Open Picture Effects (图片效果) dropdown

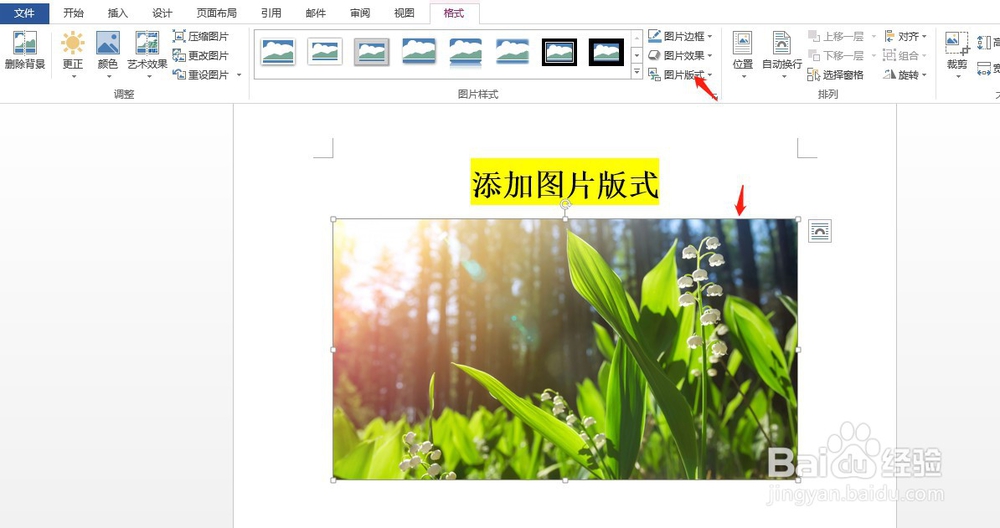680,55
